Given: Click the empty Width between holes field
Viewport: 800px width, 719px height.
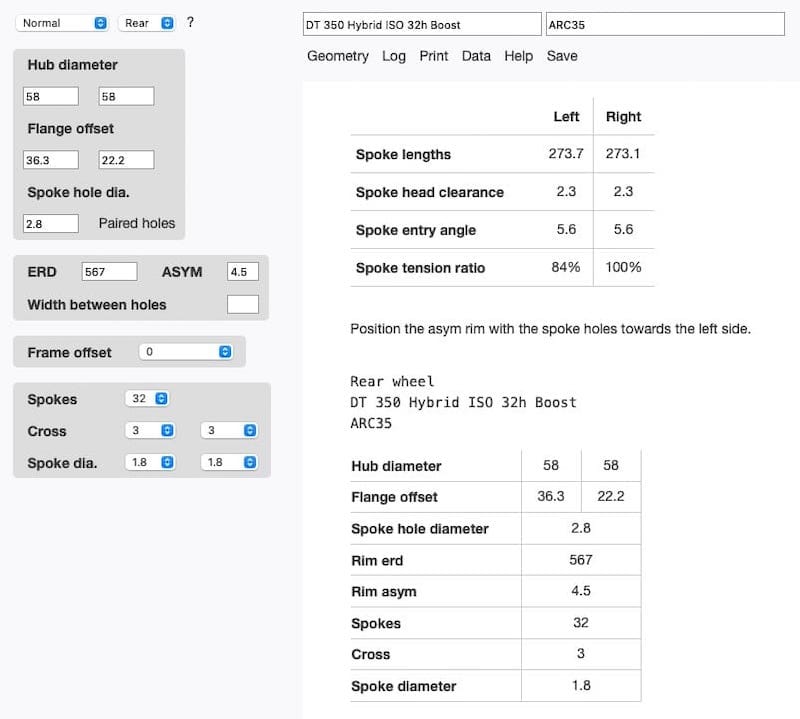Looking at the screenshot, I should point(243,304).
